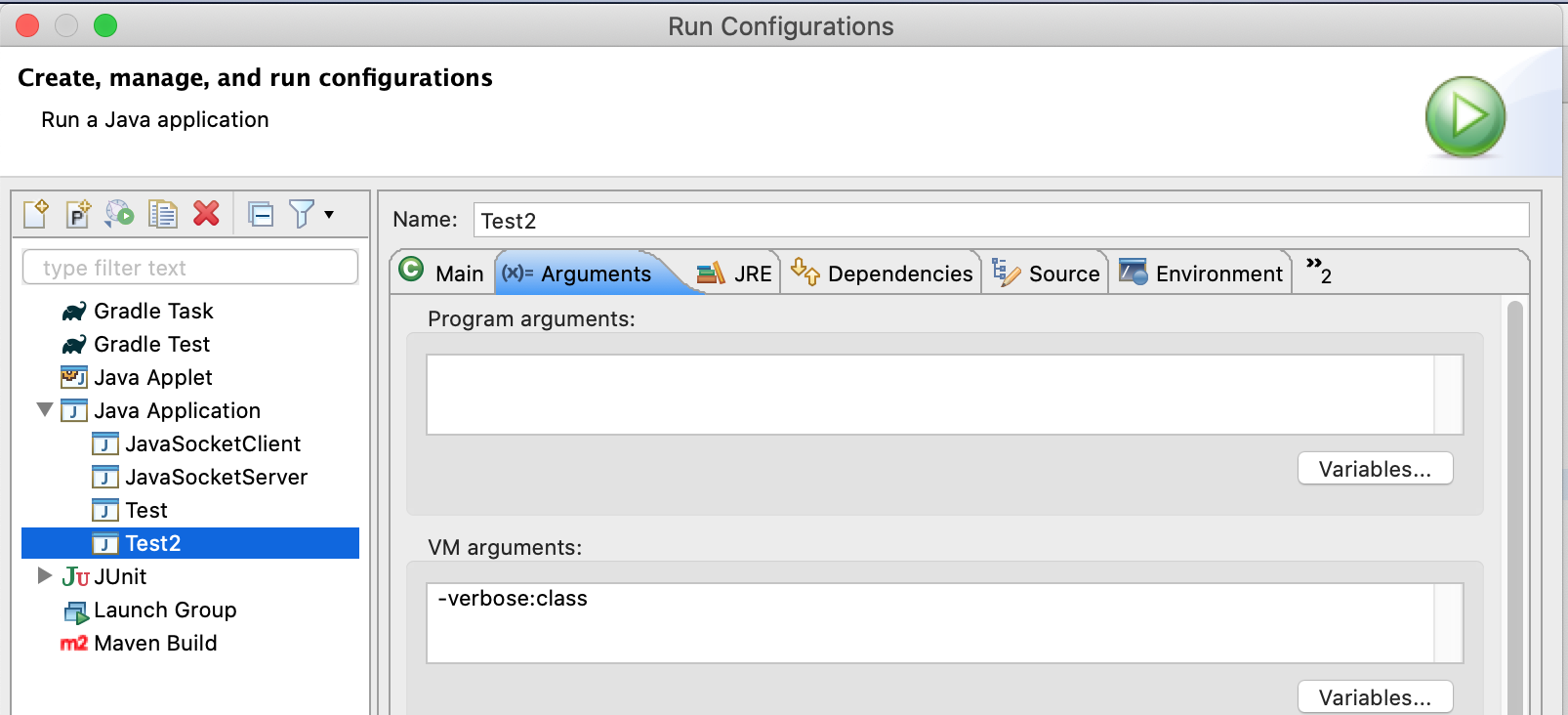The height and width of the screenshot is (715, 1568).
Task: Show hidden tabs via overflow chevron
Action: point(1318,272)
